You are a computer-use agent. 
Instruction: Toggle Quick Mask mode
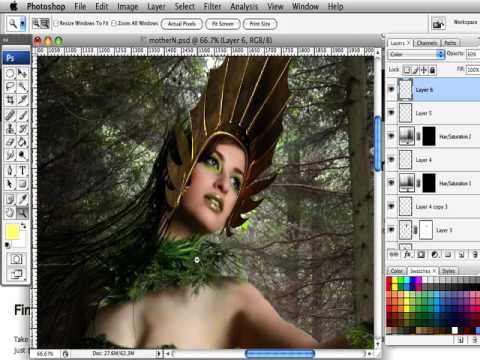tap(16, 259)
